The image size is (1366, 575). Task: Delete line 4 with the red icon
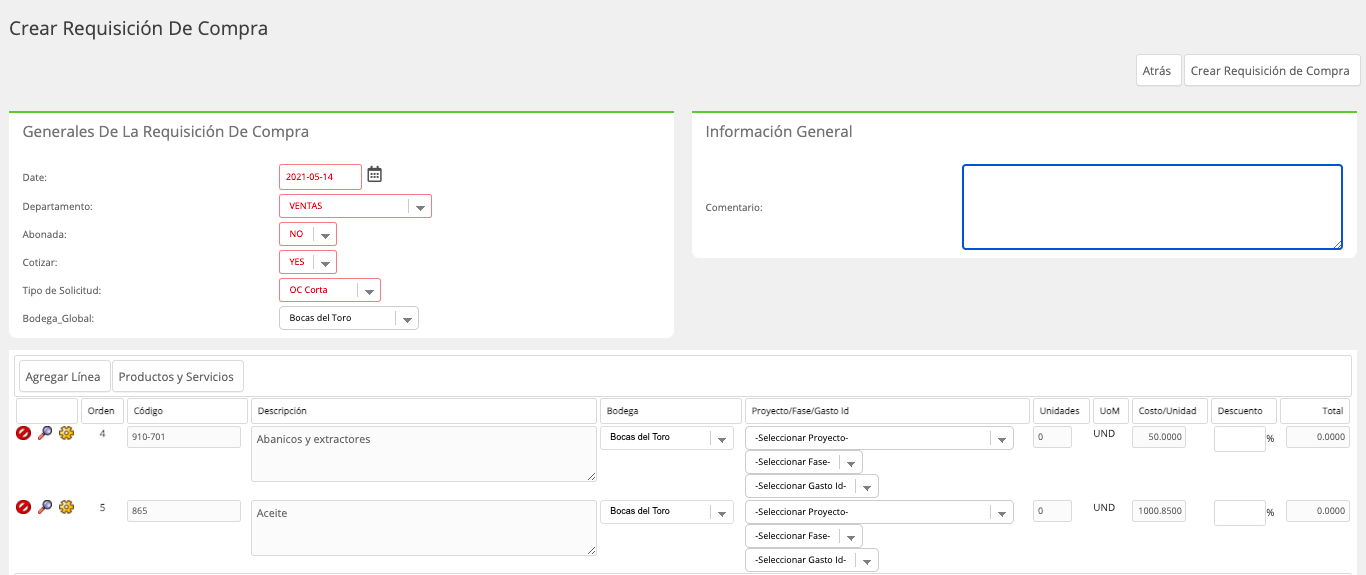[23, 433]
